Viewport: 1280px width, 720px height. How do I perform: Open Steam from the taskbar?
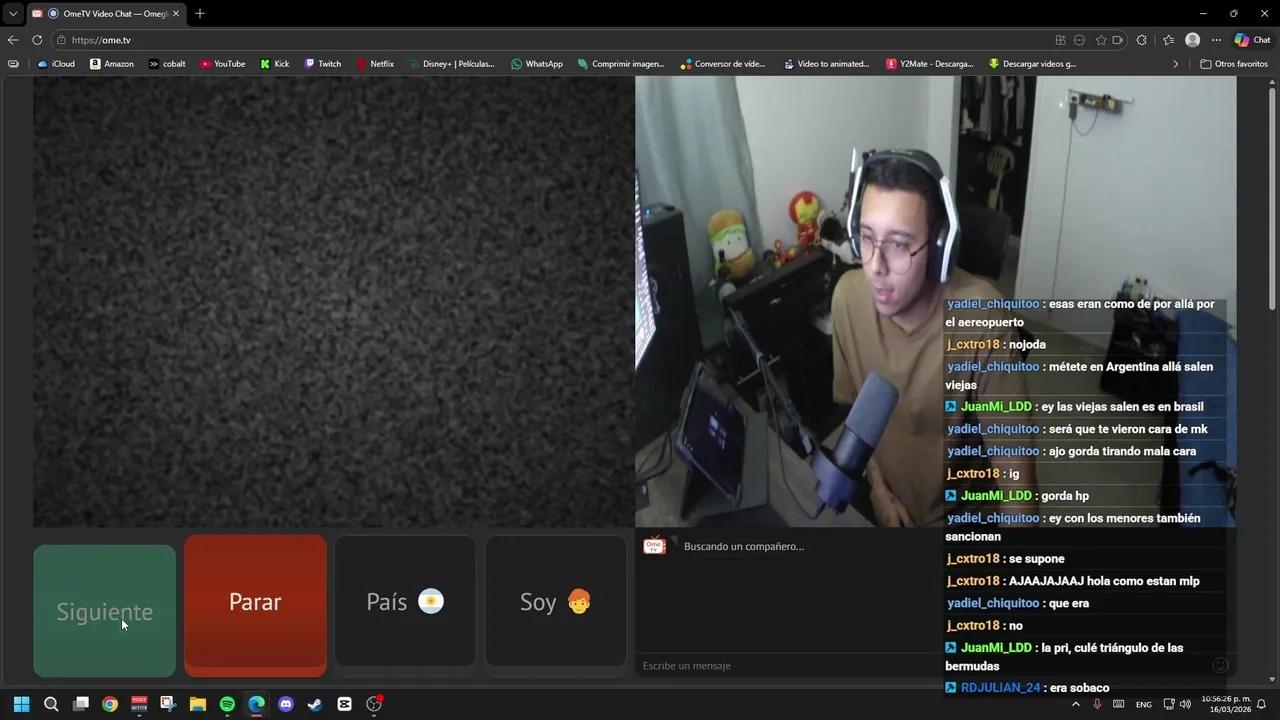[x=315, y=704]
